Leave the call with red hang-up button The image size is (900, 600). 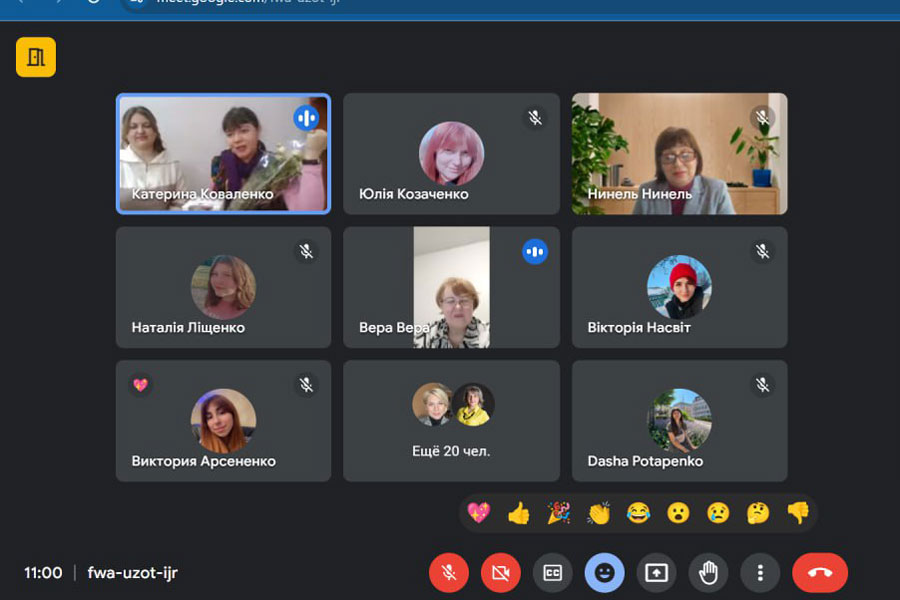coord(820,572)
